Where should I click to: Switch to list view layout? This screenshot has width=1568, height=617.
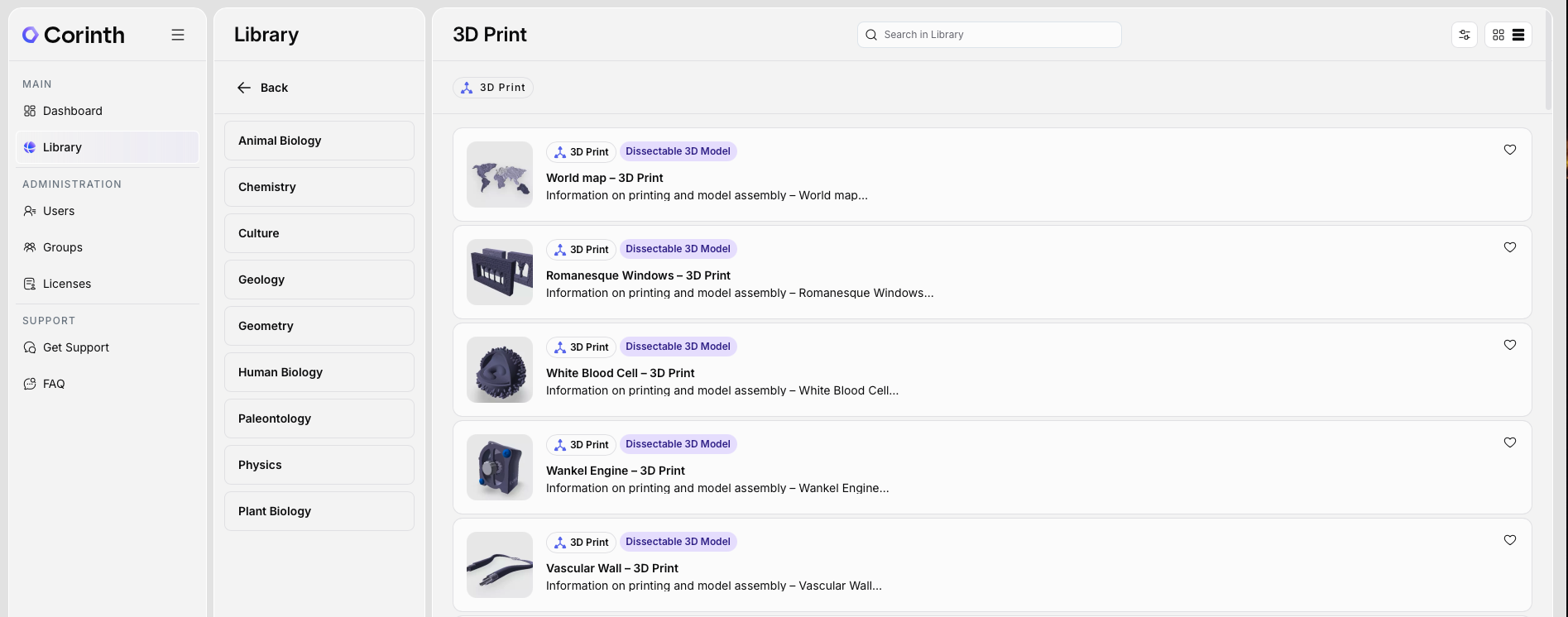tap(1518, 35)
